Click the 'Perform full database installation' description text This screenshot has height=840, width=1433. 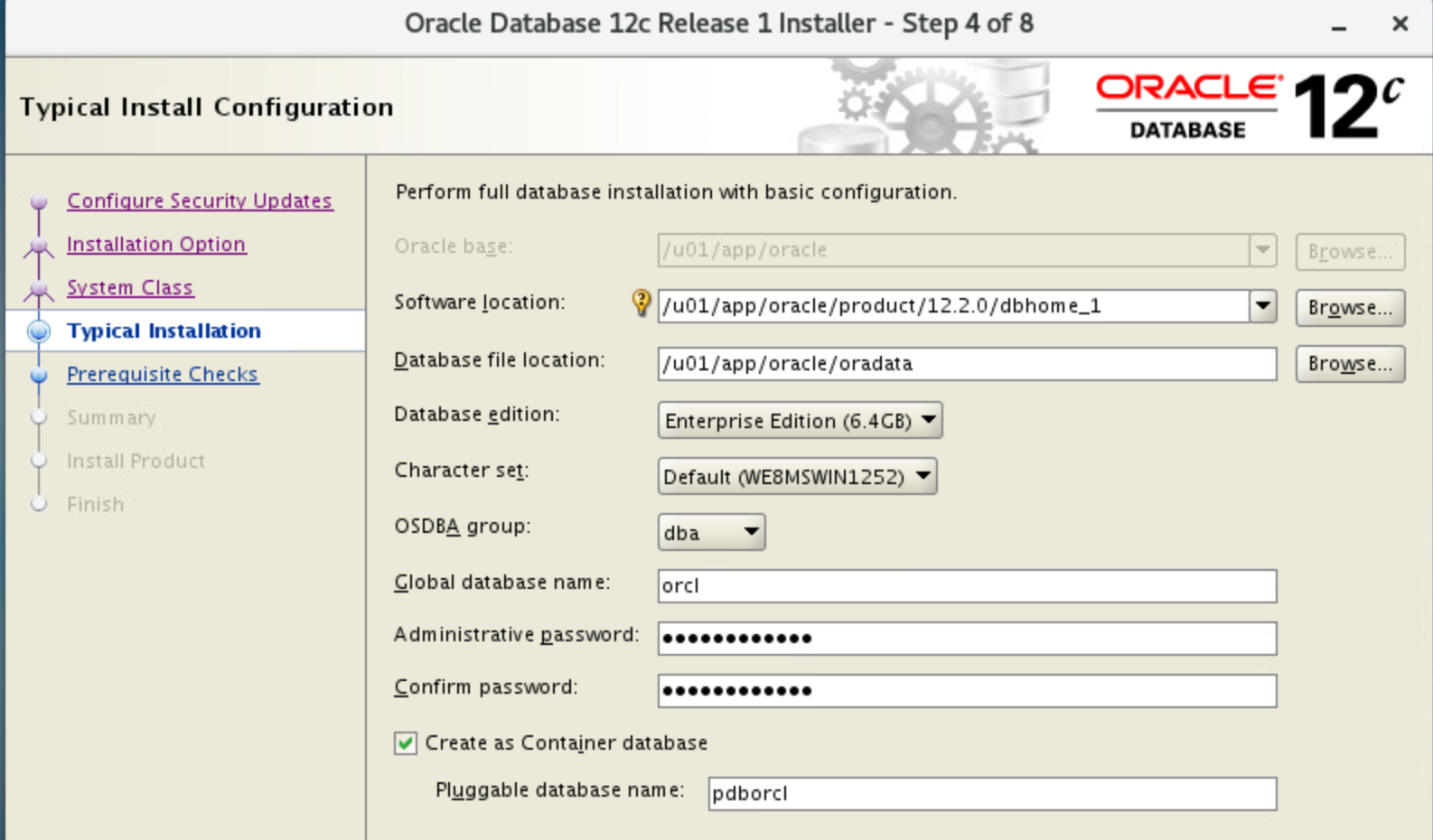676,191
